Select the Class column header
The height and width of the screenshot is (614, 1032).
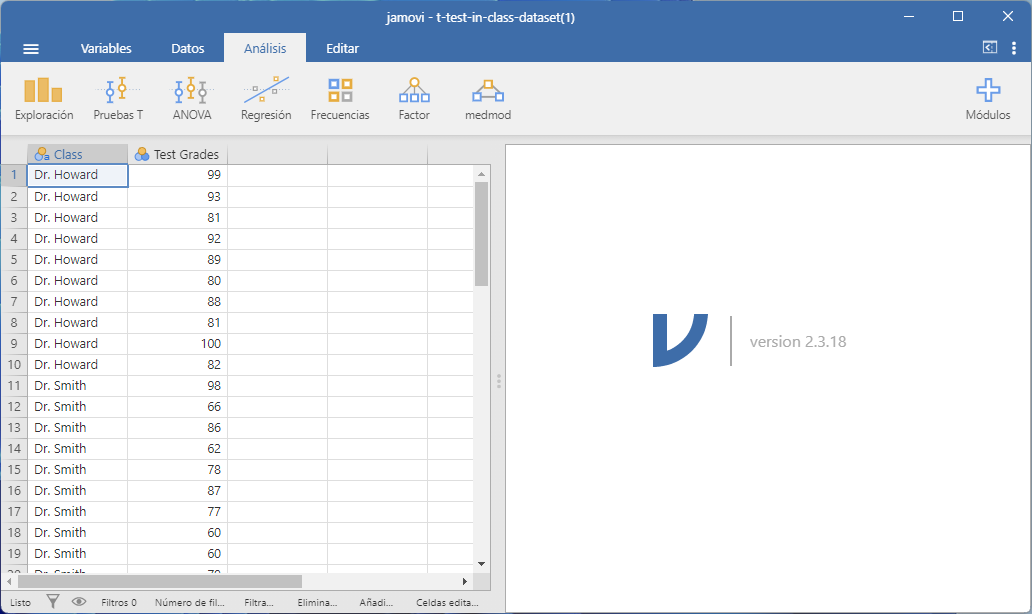77,154
